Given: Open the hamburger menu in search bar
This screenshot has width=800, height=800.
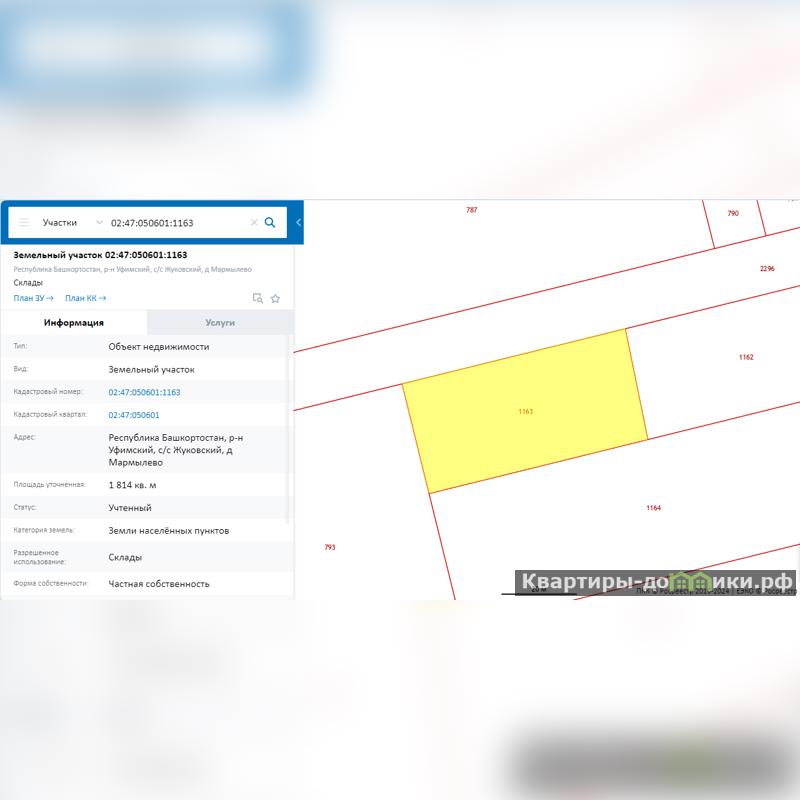Looking at the screenshot, I should click(24, 222).
